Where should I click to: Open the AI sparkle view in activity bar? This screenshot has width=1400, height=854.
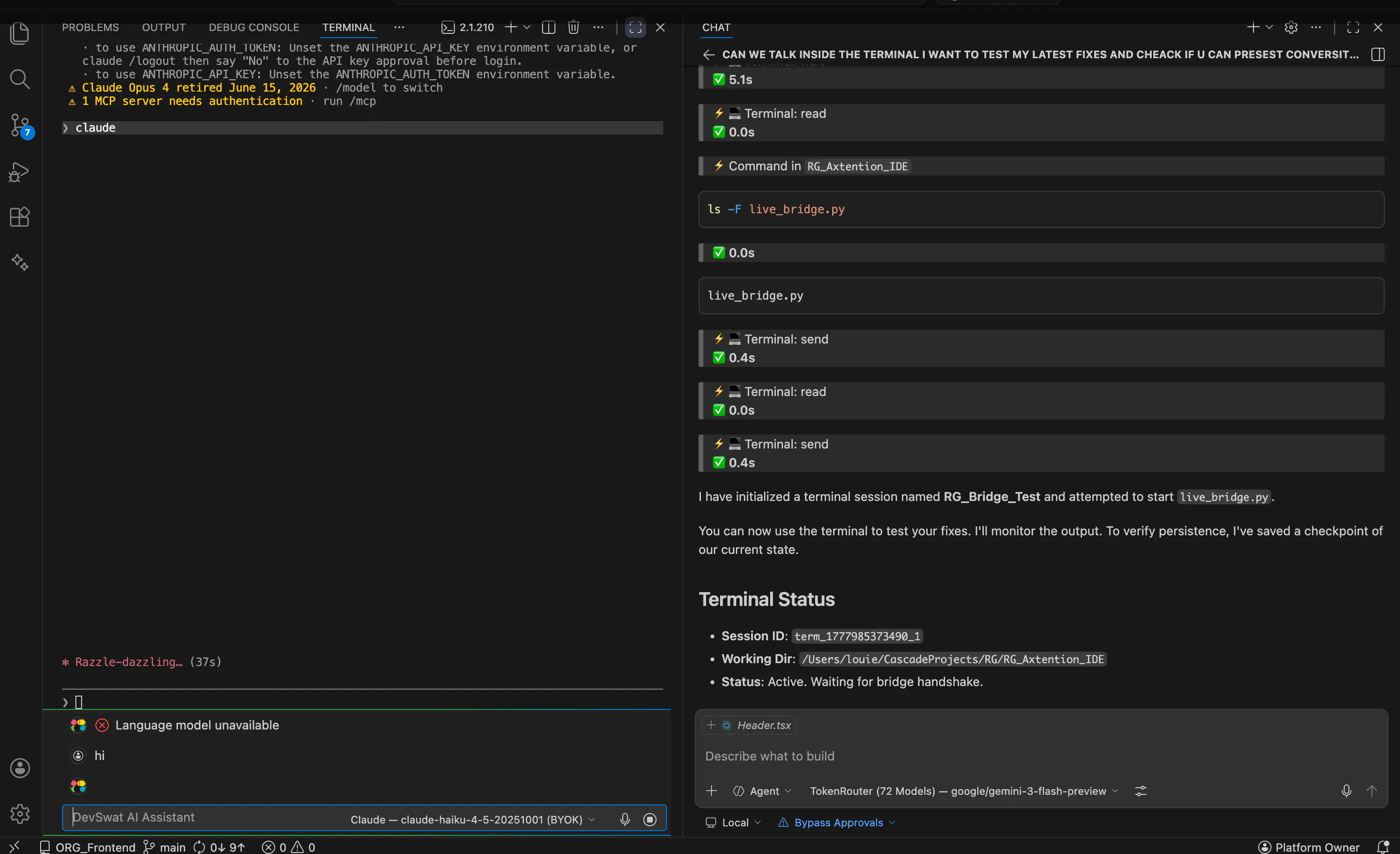(x=20, y=262)
